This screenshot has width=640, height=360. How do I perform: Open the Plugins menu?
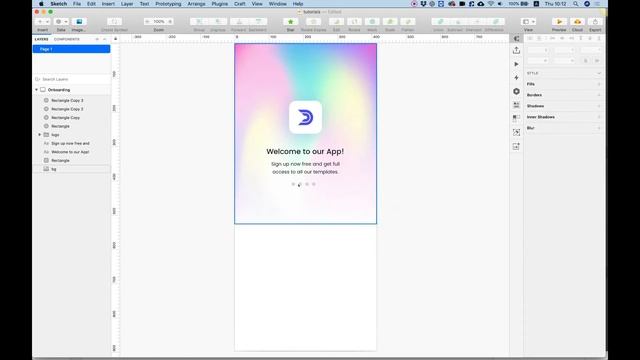click(x=220, y=4)
